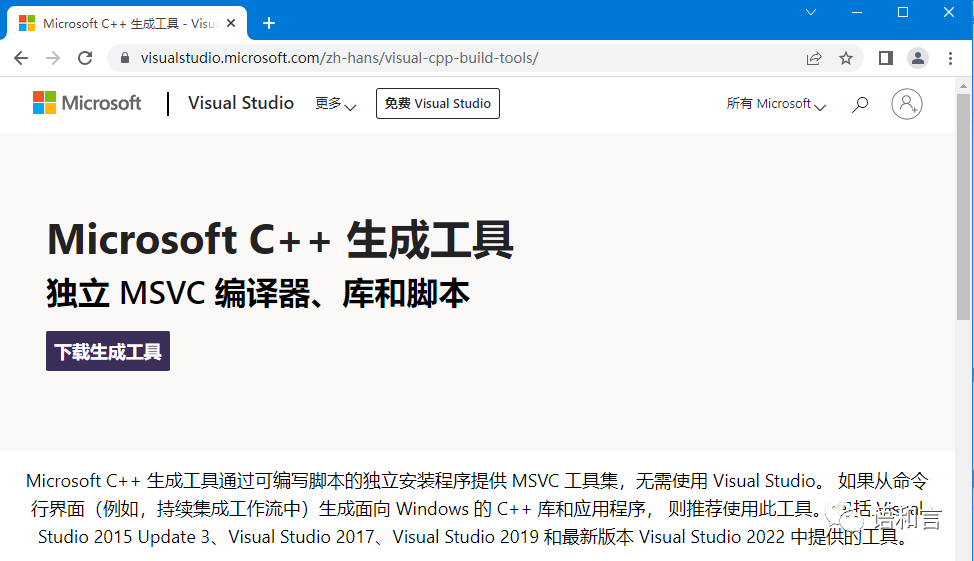Reload the page with refresh icon

pyautogui.click(x=85, y=58)
